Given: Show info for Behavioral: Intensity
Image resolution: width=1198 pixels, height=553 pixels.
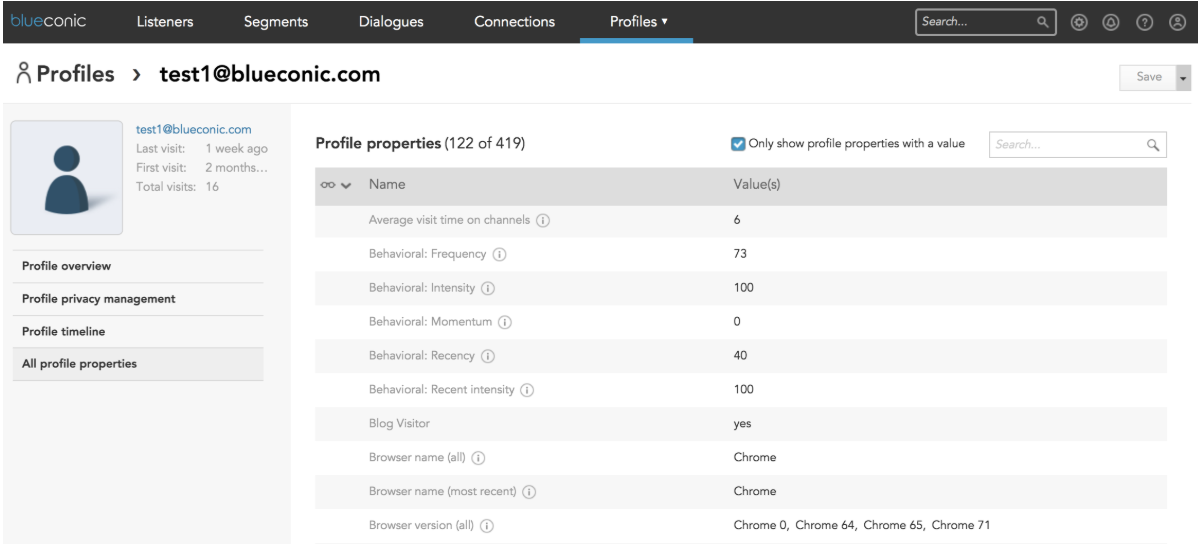Looking at the screenshot, I should [488, 288].
